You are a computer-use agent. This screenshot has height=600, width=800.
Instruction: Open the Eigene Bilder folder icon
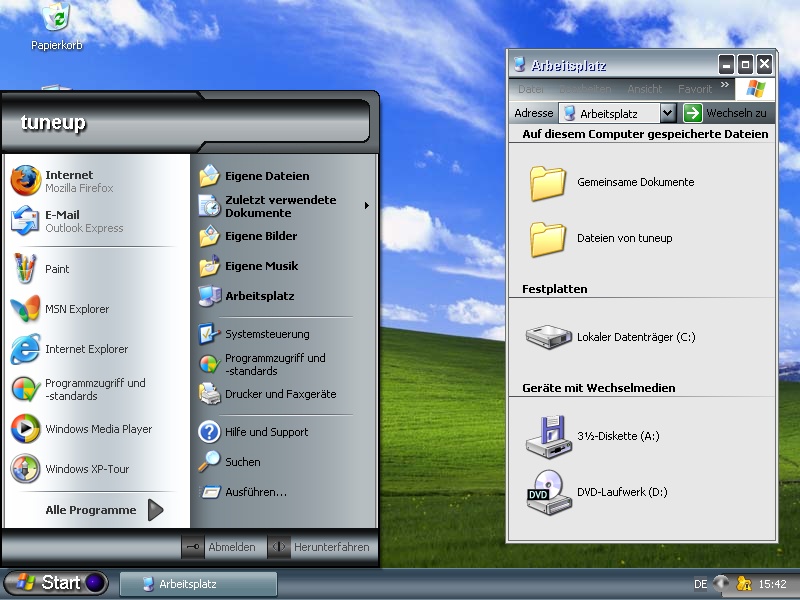coord(209,236)
